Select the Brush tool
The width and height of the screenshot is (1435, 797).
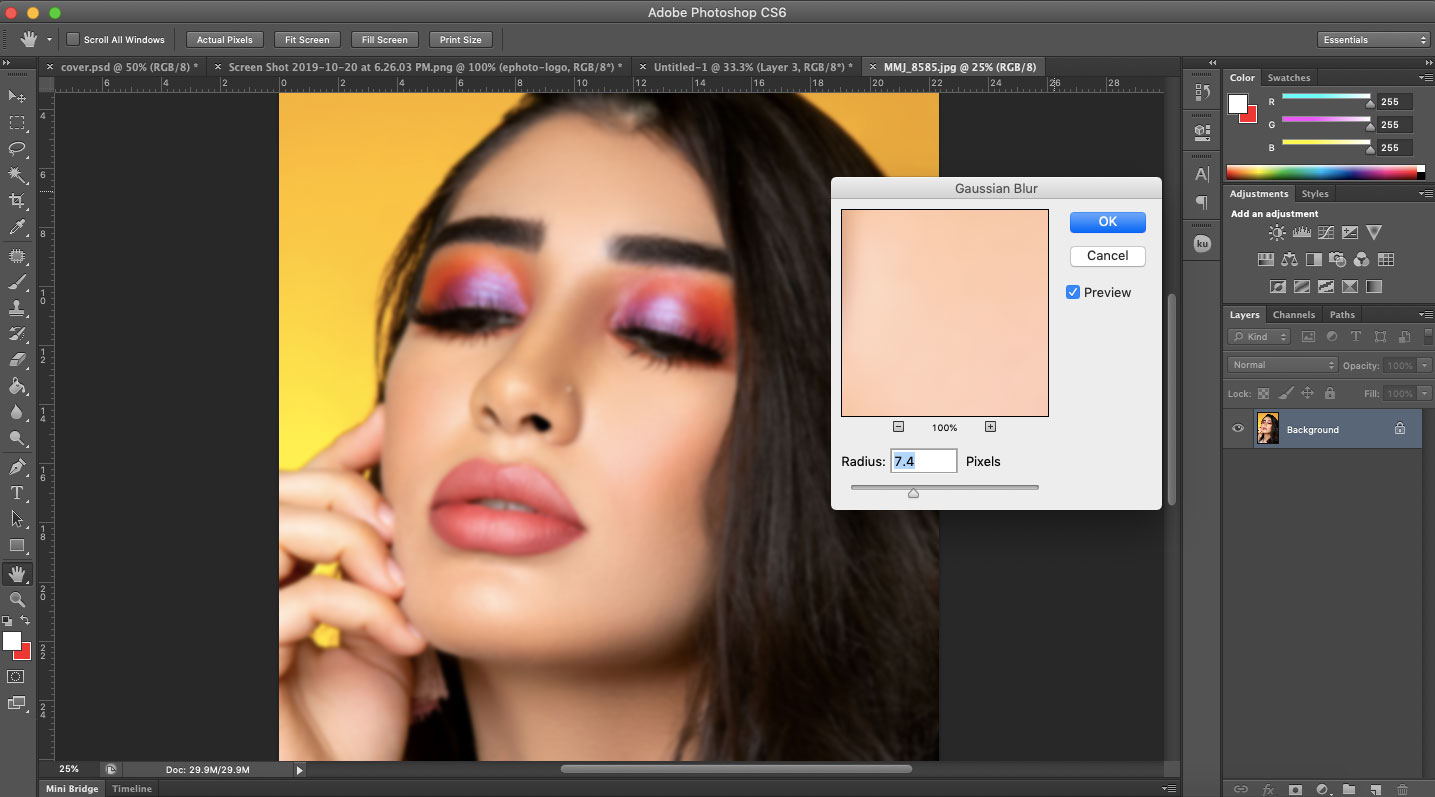(x=17, y=282)
